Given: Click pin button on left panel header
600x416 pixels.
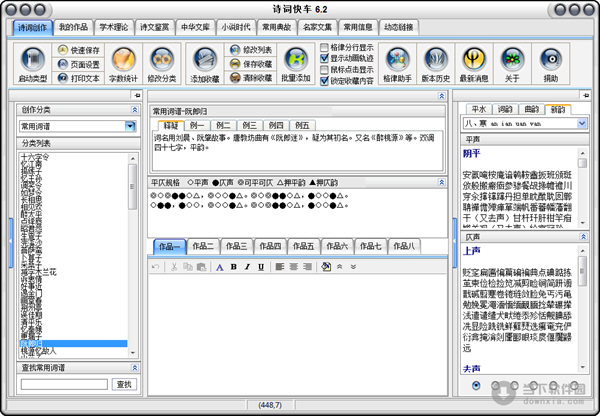Looking at the screenshot, I should pyautogui.click(x=137, y=95).
